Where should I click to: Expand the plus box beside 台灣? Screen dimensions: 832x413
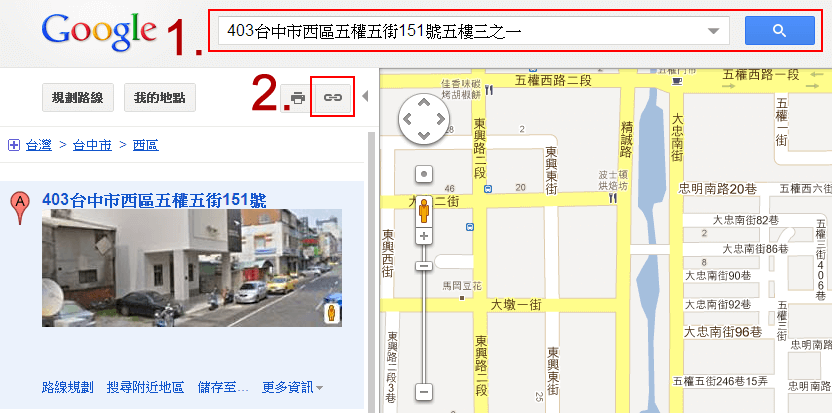pos(14,145)
